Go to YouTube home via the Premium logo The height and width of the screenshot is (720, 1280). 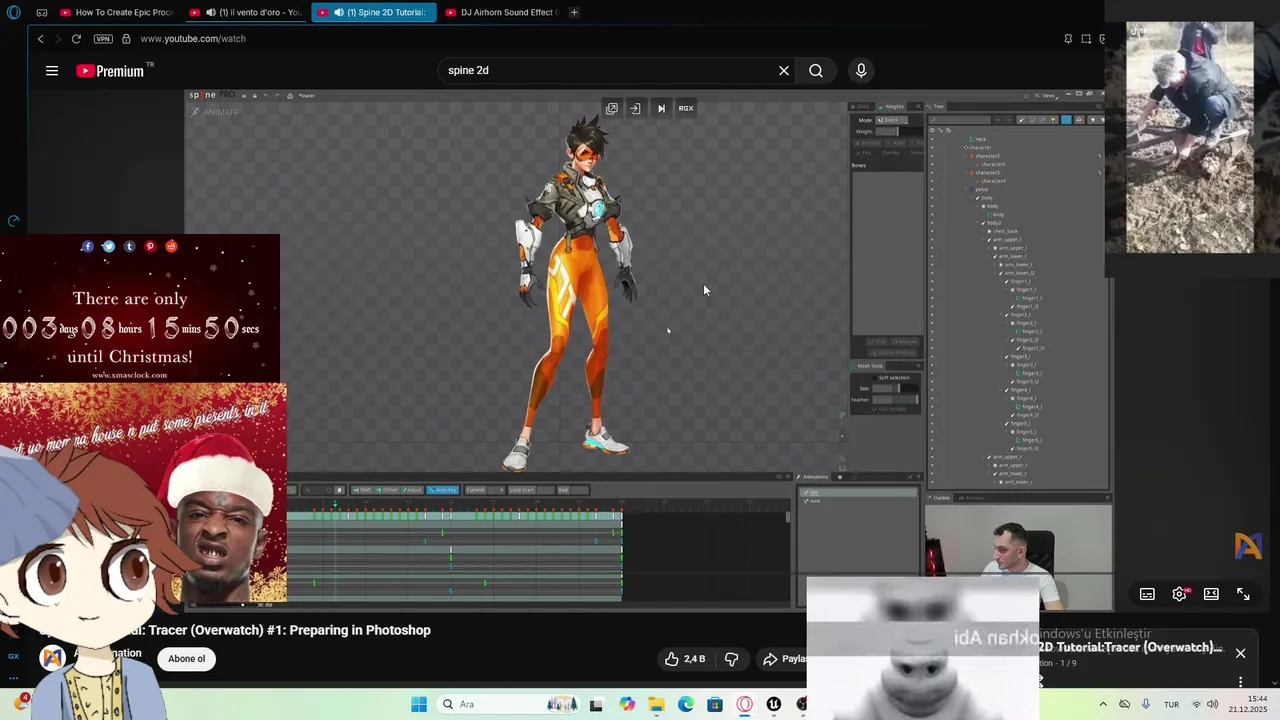click(x=110, y=70)
